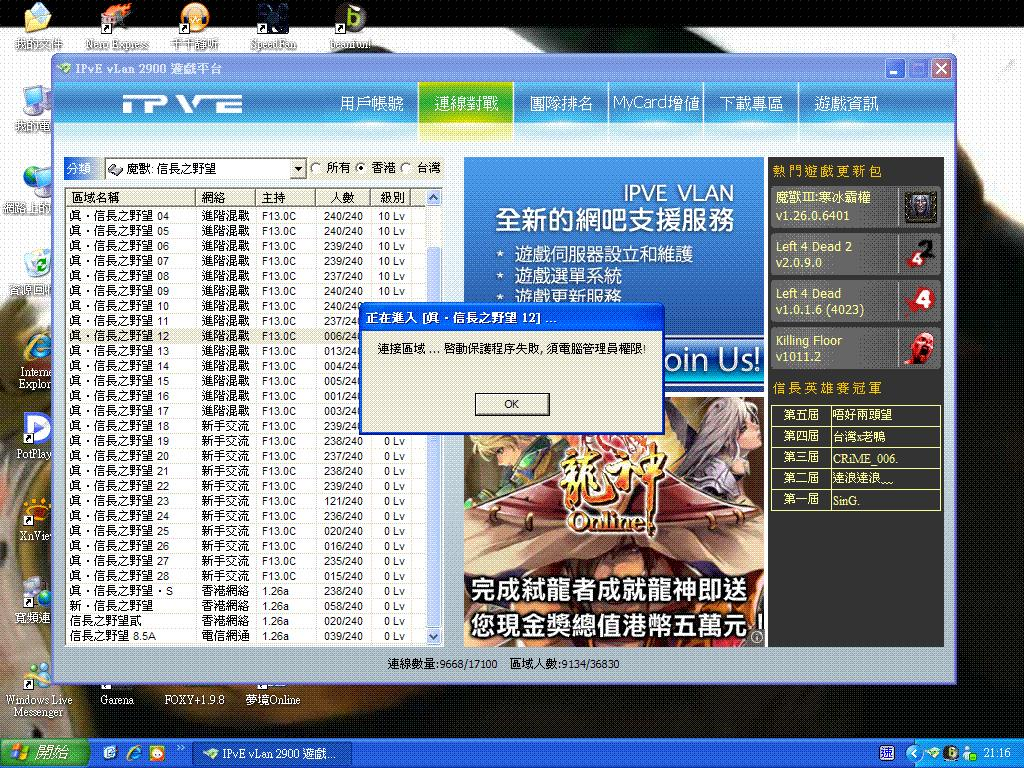The width and height of the screenshot is (1024, 768).
Task: Launch Nero Express from the desktop
Action: 117,26
